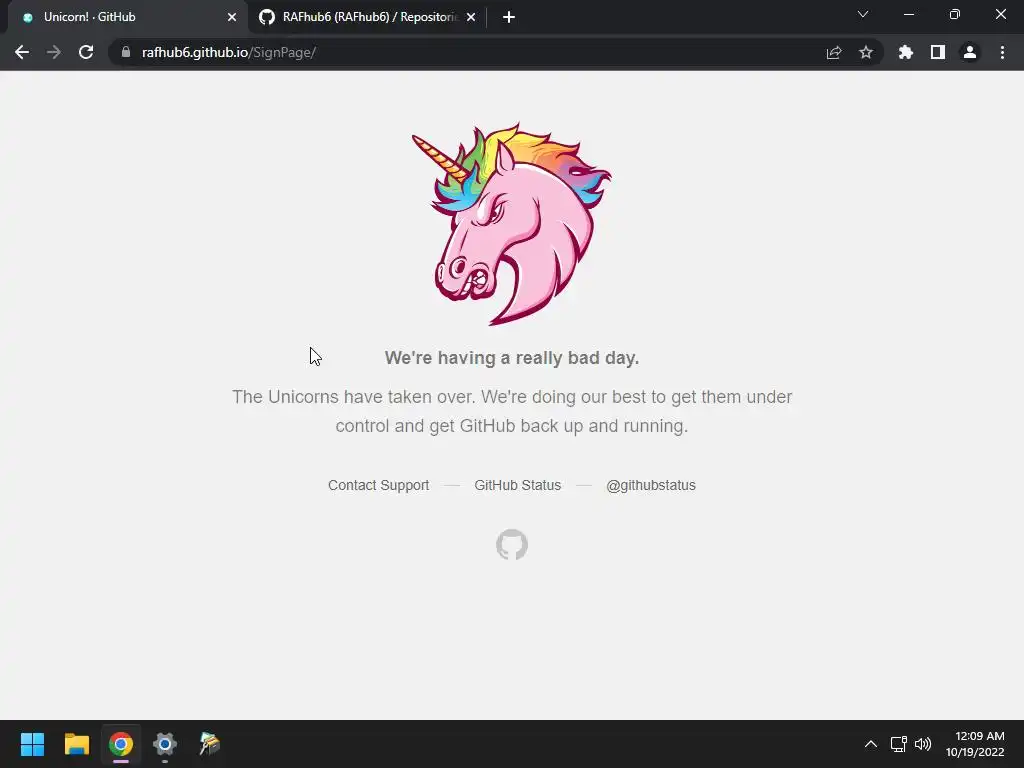1024x768 pixels.
Task: Toggle Chrome side panel
Action: click(x=938, y=52)
